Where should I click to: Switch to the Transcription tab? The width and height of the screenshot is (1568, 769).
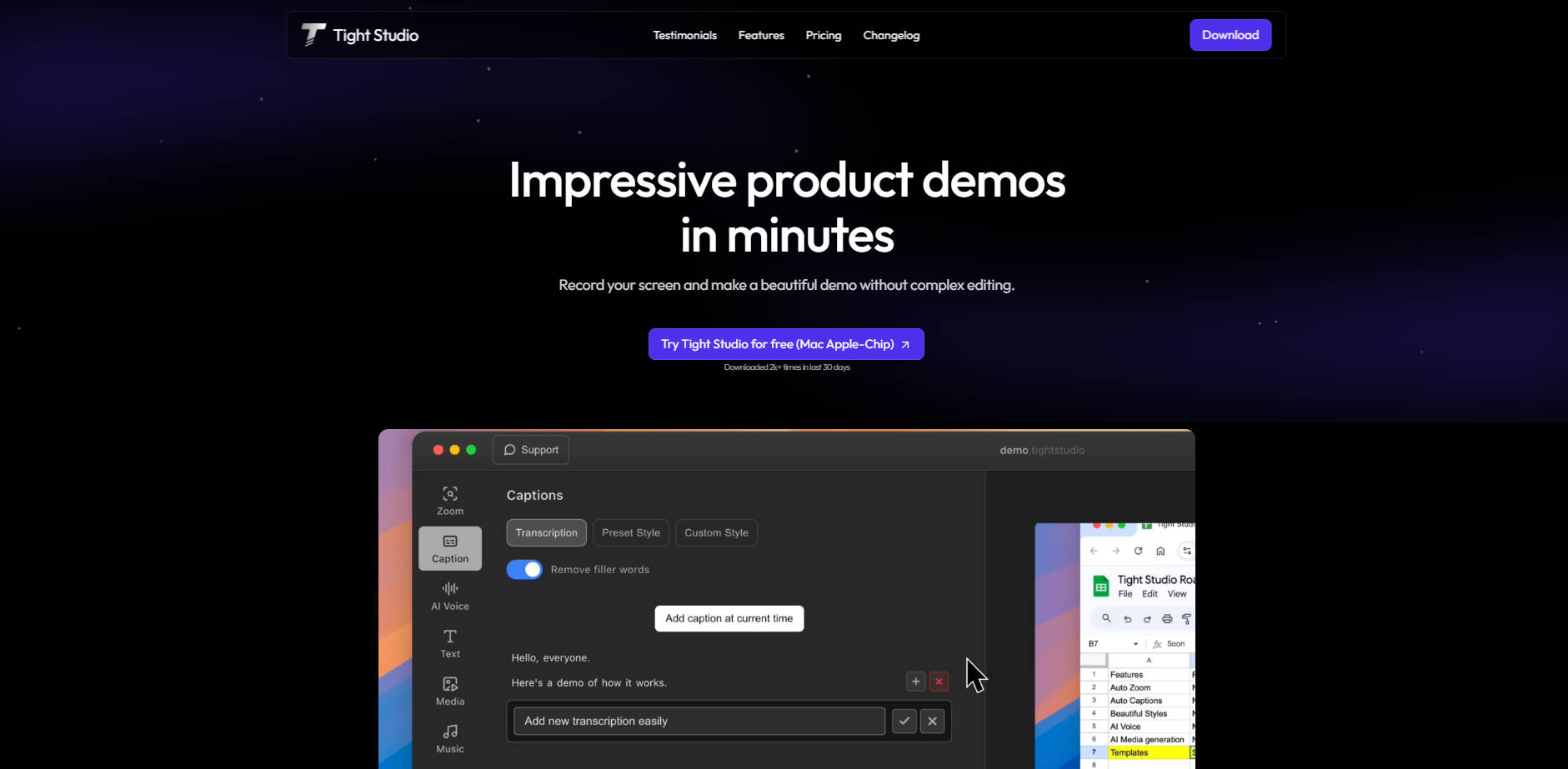tap(546, 533)
